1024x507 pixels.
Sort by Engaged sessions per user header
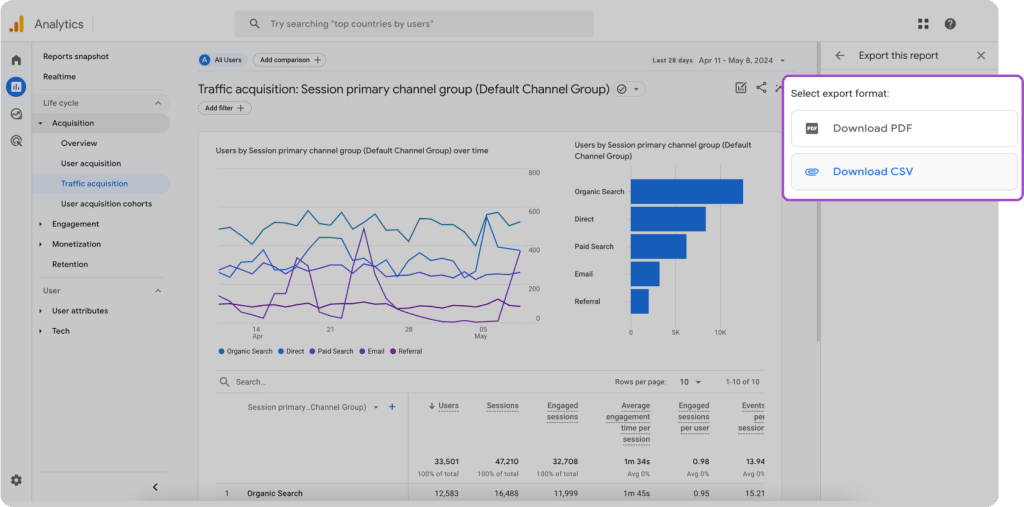[x=694, y=417]
